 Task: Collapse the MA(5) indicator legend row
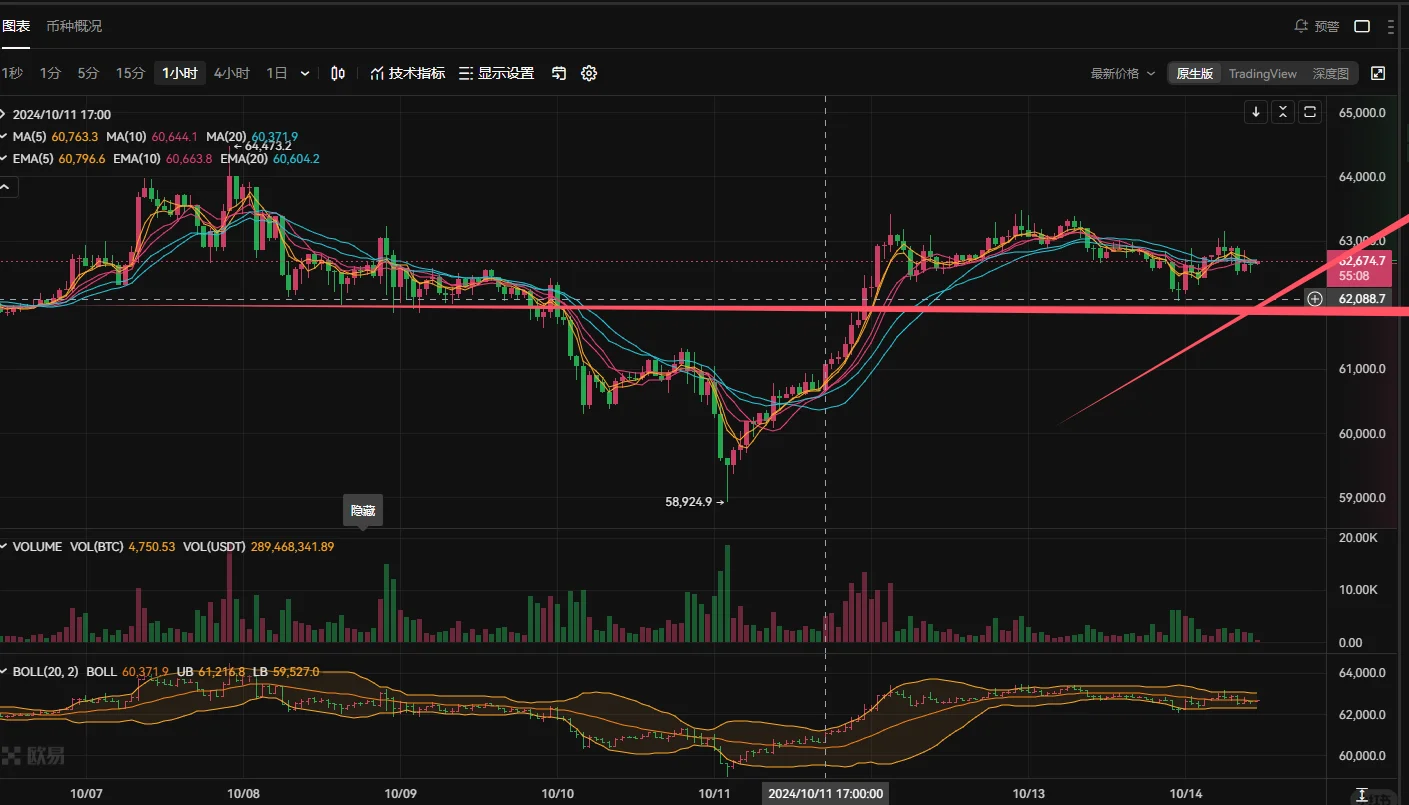coord(4,137)
